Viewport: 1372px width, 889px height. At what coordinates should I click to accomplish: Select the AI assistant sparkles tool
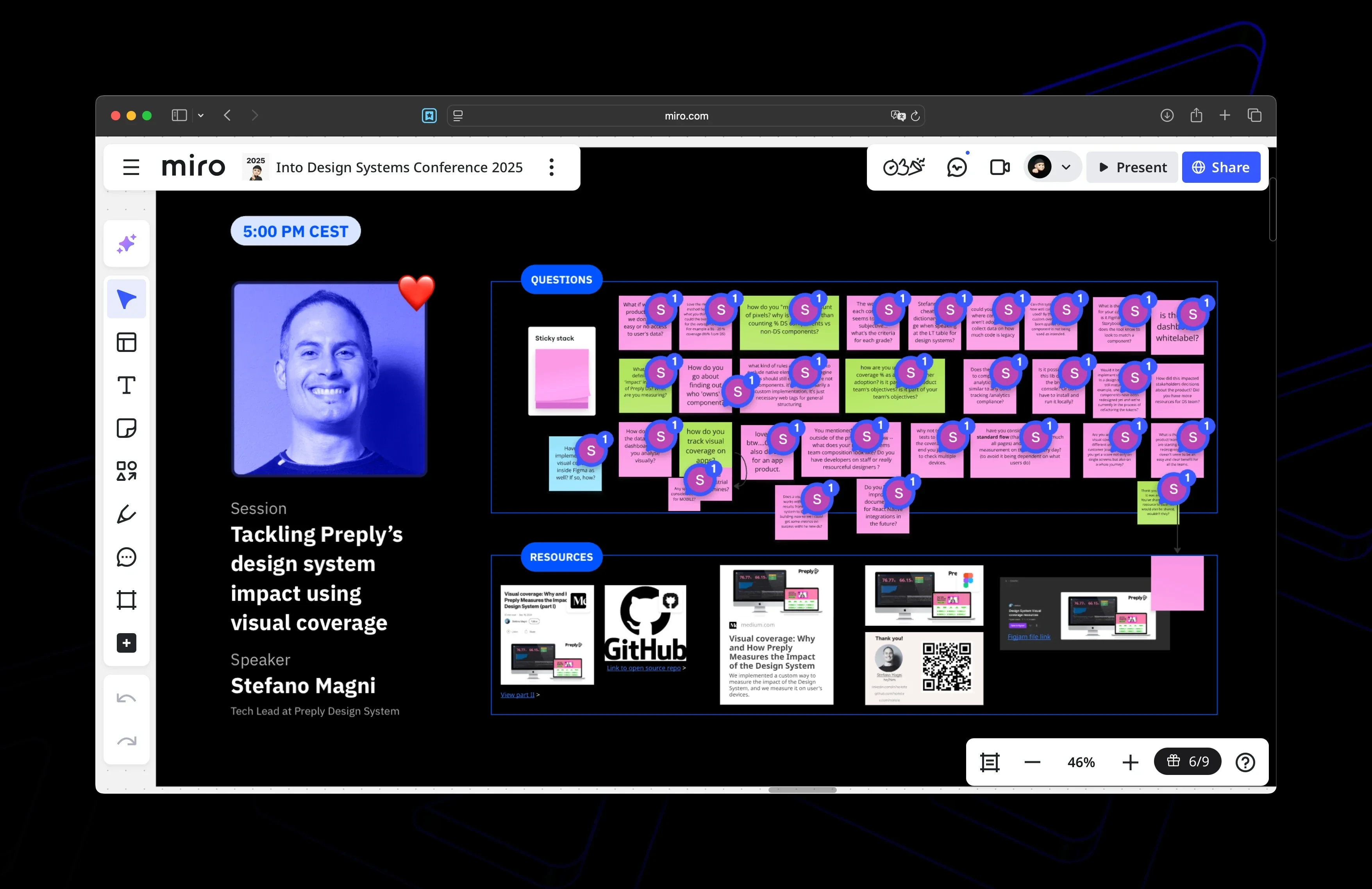[x=126, y=243]
